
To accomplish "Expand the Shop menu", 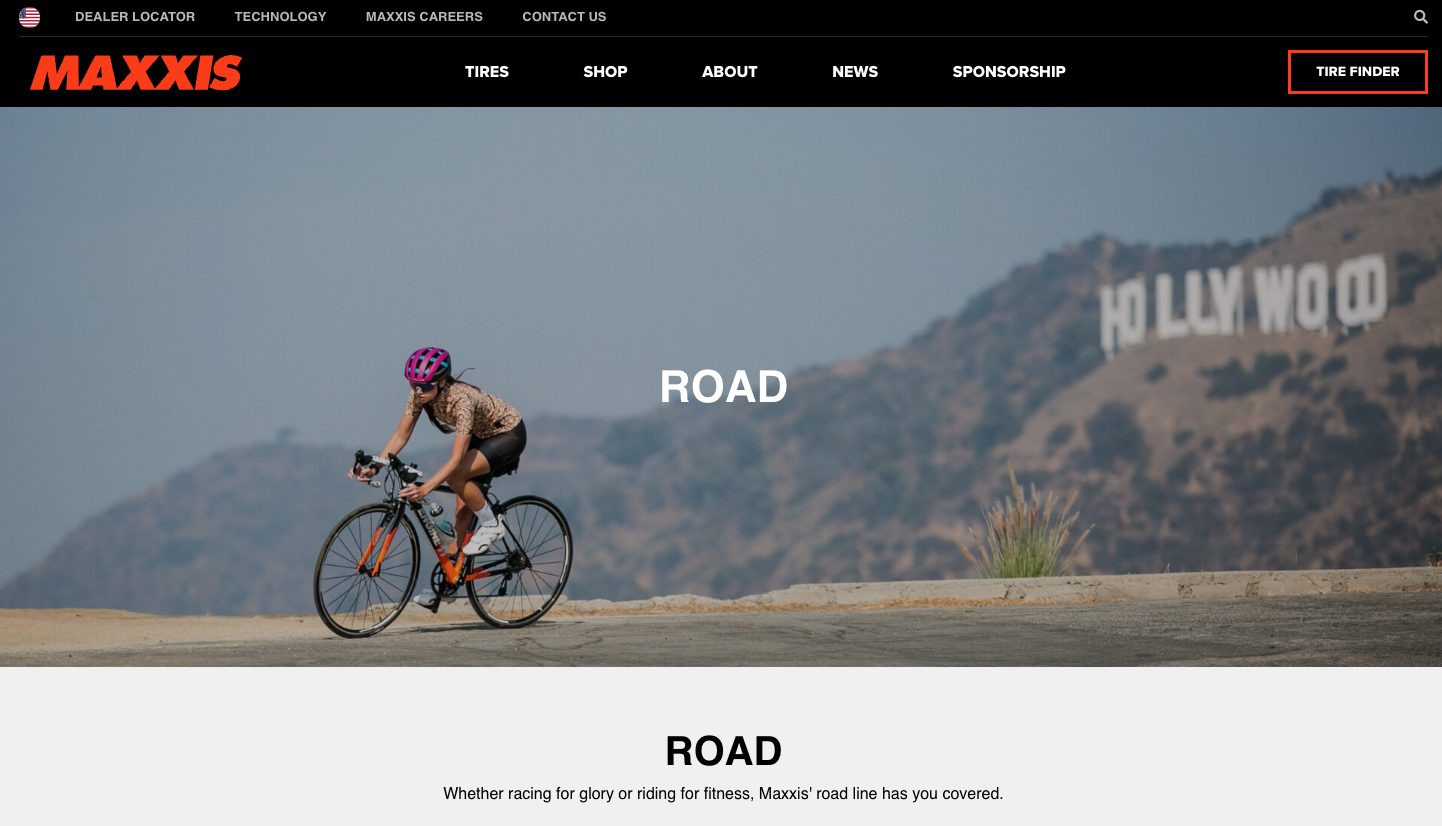I will [x=605, y=72].
